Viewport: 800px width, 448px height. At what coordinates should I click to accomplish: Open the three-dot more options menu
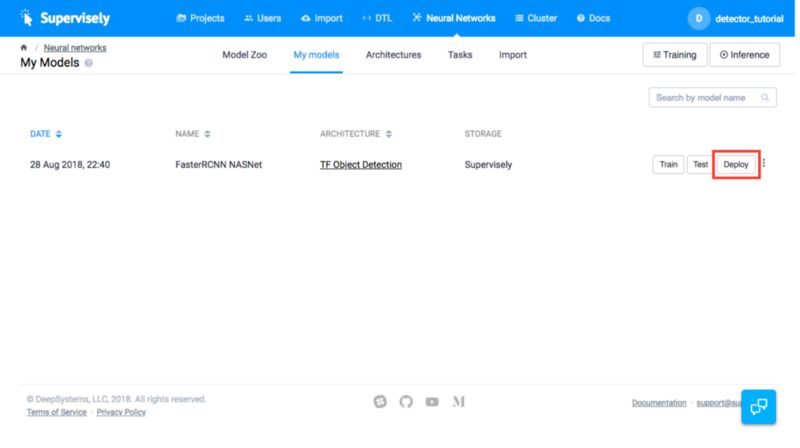(x=764, y=163)
